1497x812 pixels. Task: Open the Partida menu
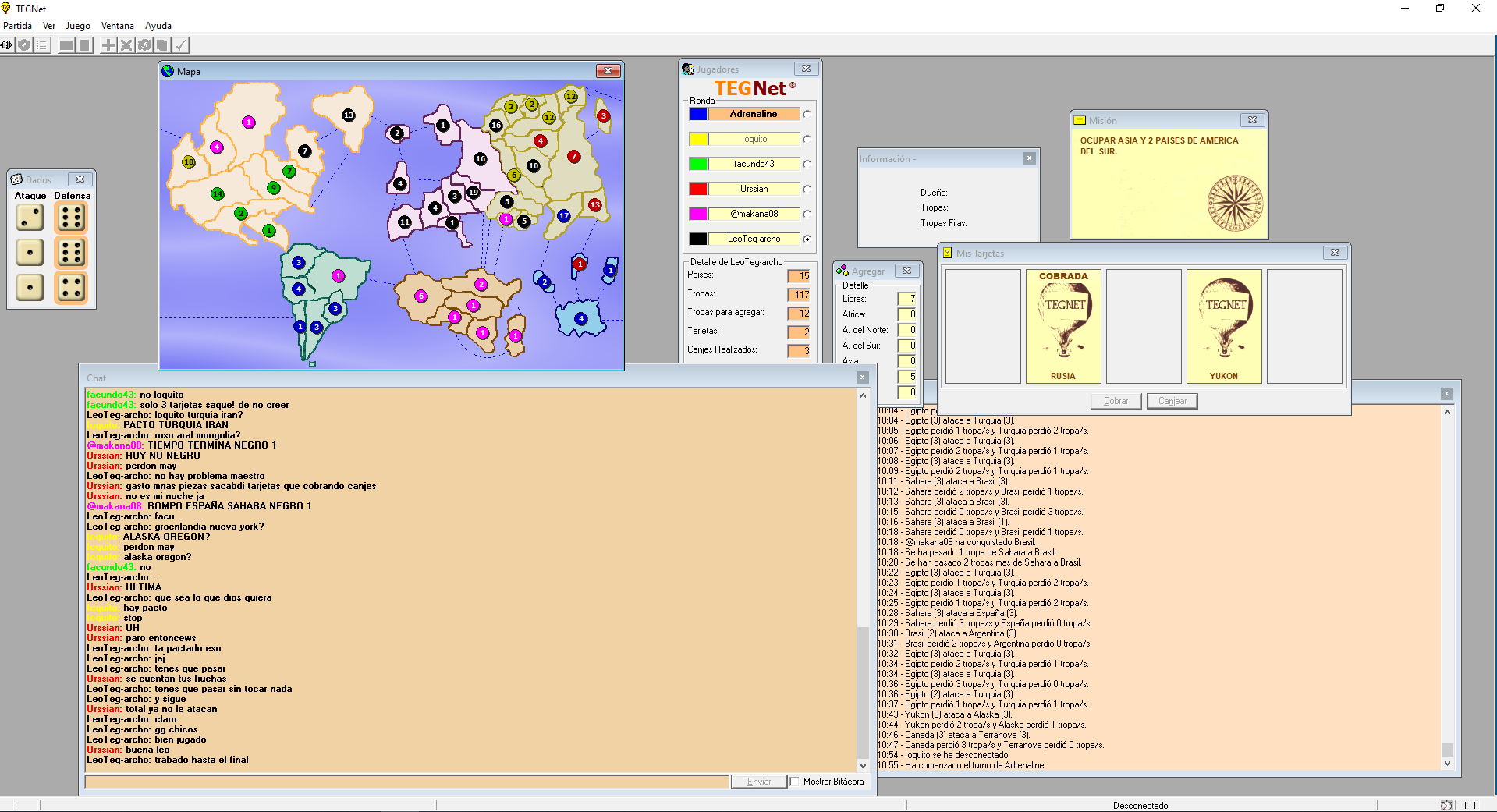tap(17, 26)
